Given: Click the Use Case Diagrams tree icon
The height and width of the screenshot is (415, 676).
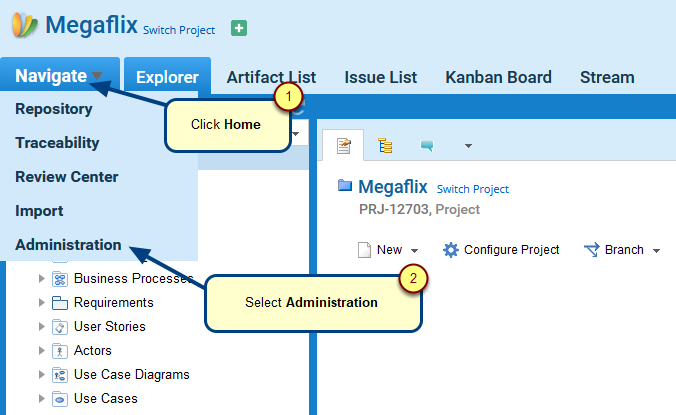Looking at the screenshot, I should click(59, 375).
